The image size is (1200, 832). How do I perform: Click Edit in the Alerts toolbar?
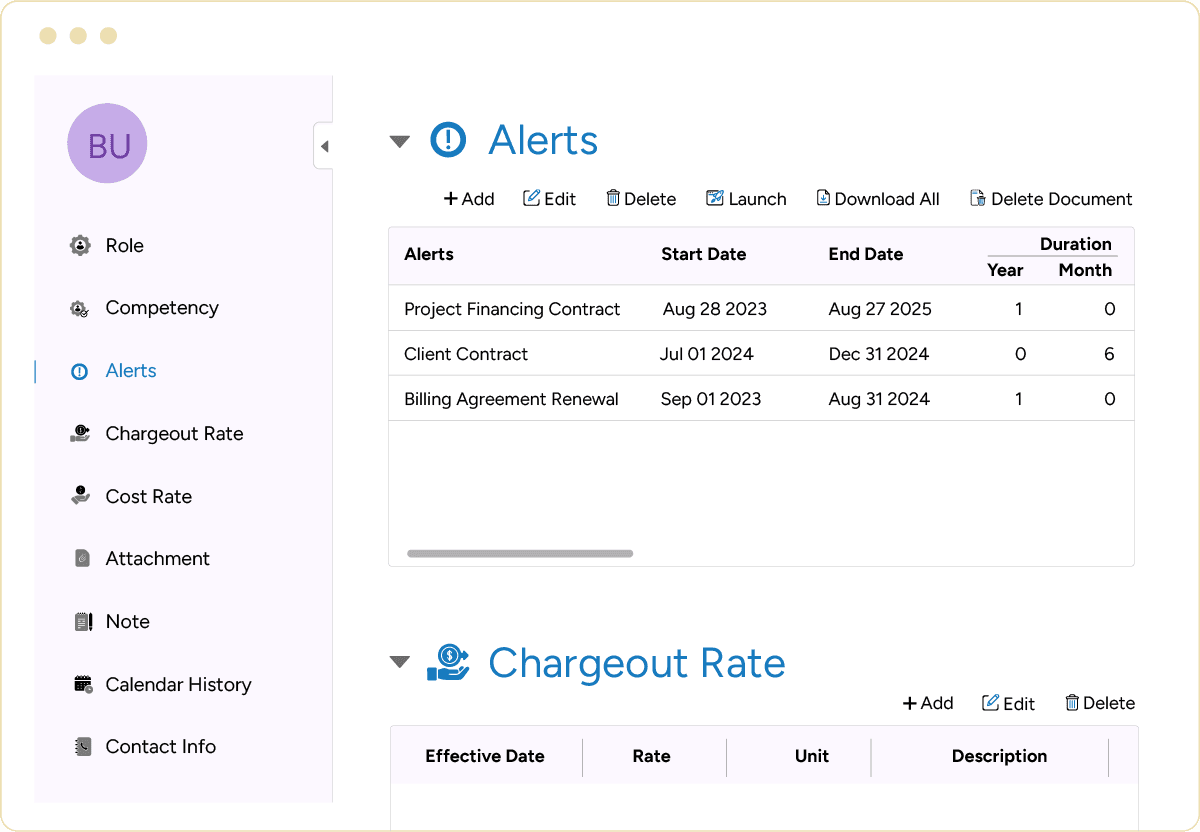point(550,199)
